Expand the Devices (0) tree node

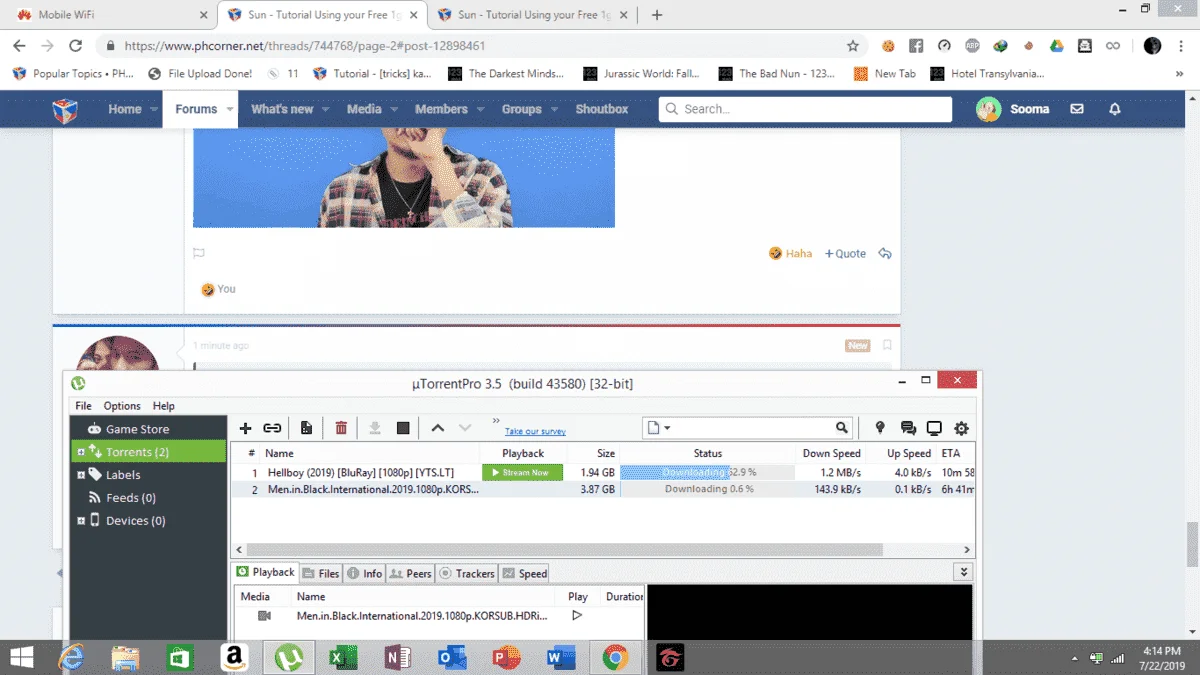pos(81,521)
